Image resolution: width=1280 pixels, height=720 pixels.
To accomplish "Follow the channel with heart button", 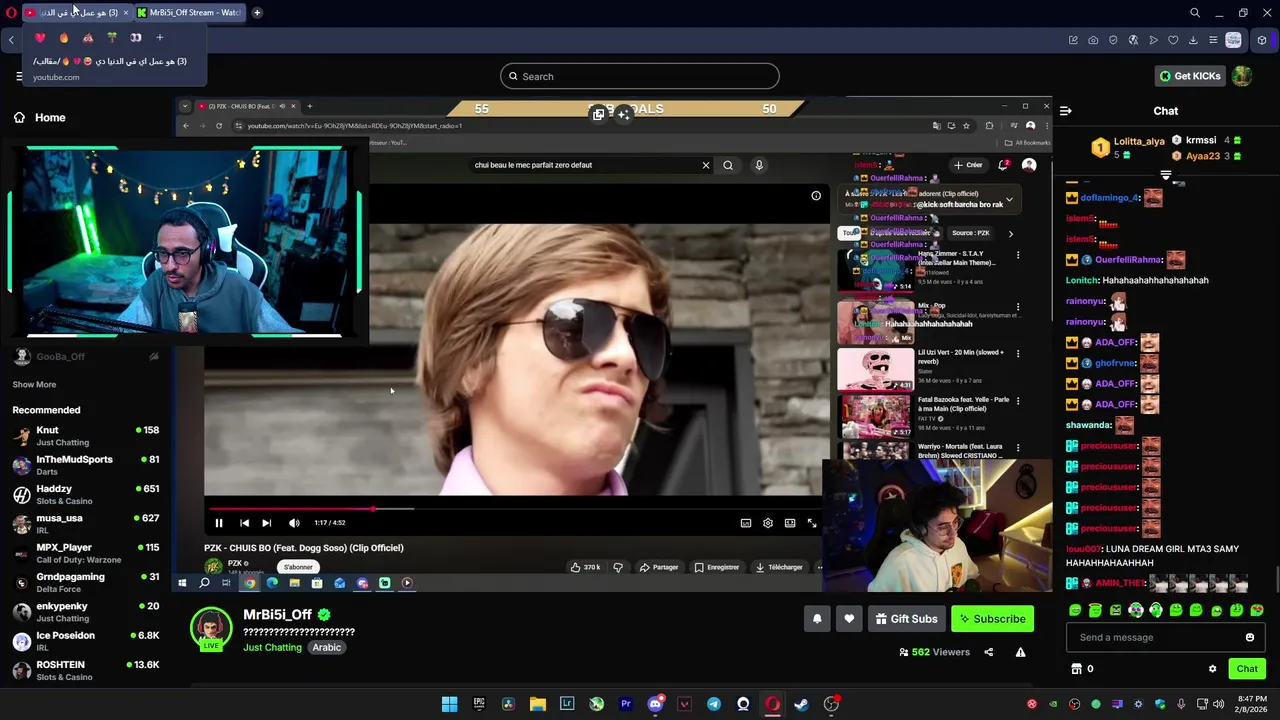I will (x=849, y=619).
